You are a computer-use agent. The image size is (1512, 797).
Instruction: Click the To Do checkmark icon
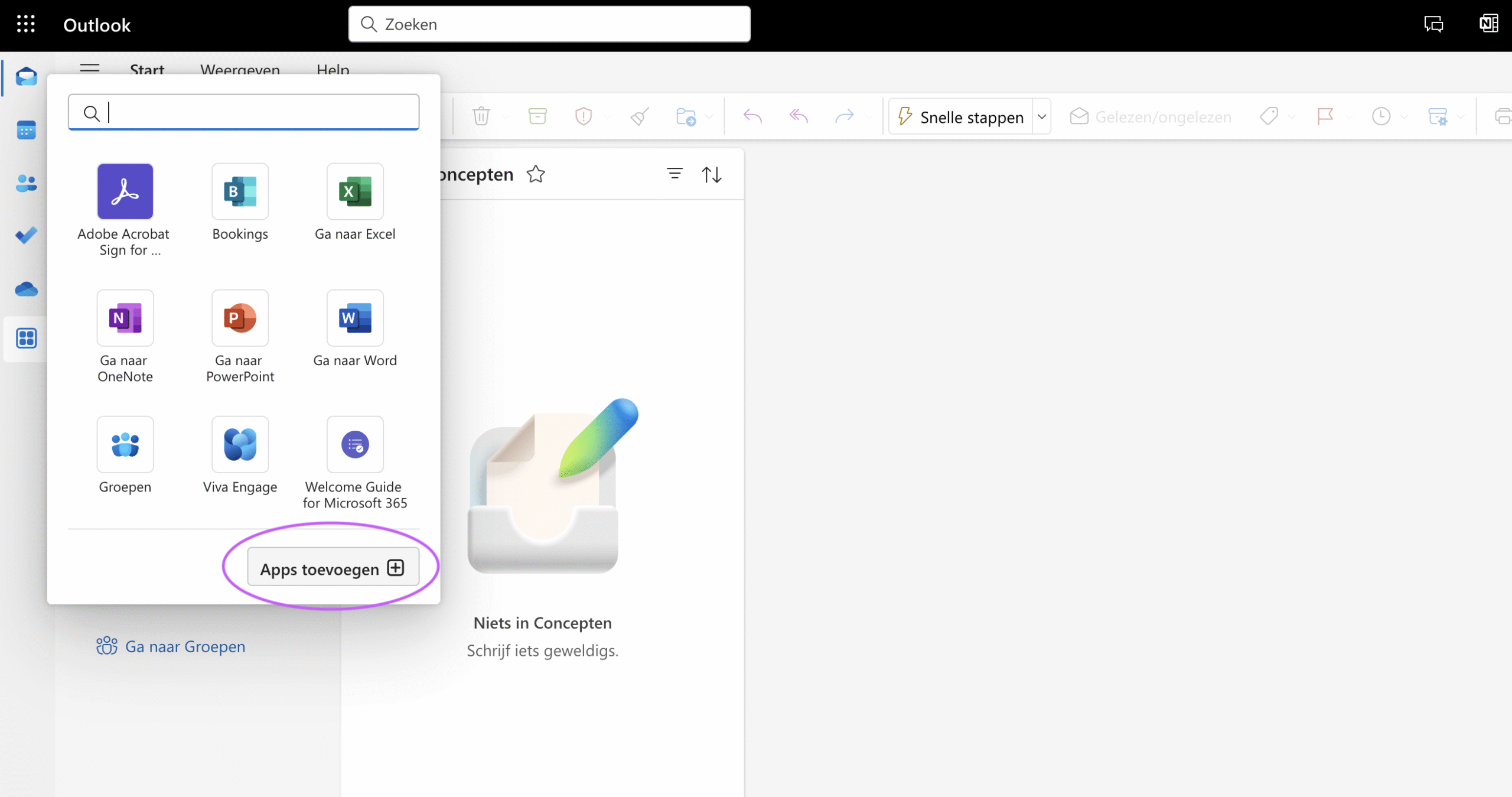coord(26,235)
